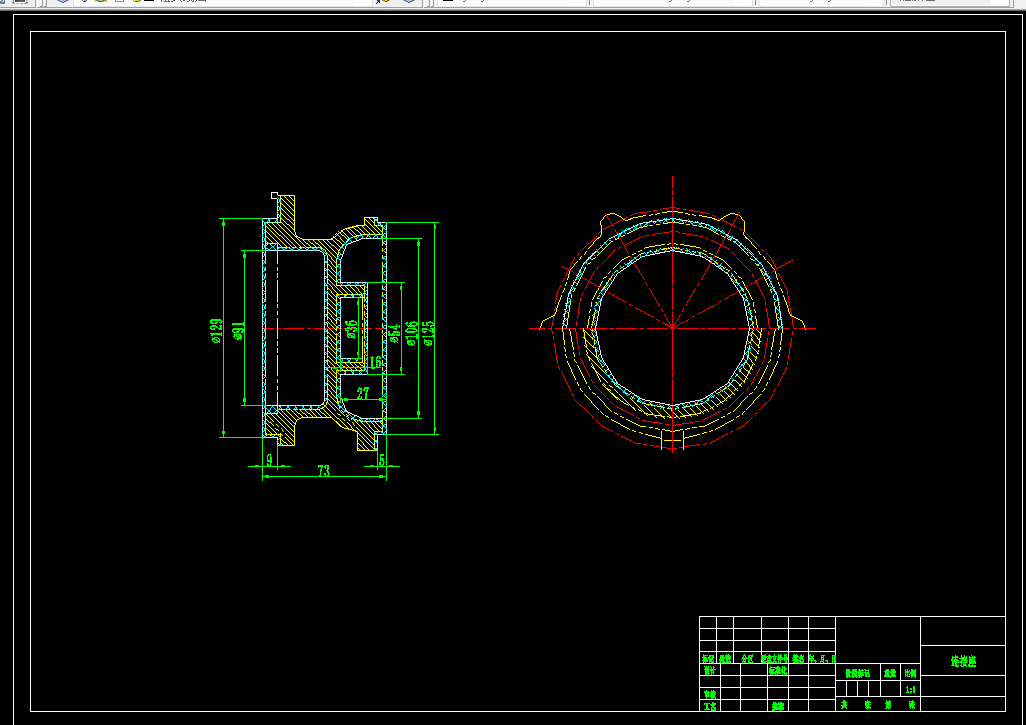Image resolution: width=1026 pixels, height=725 pixels.
Task: Select the ø129 dimension text
Action: click(216, 331)
